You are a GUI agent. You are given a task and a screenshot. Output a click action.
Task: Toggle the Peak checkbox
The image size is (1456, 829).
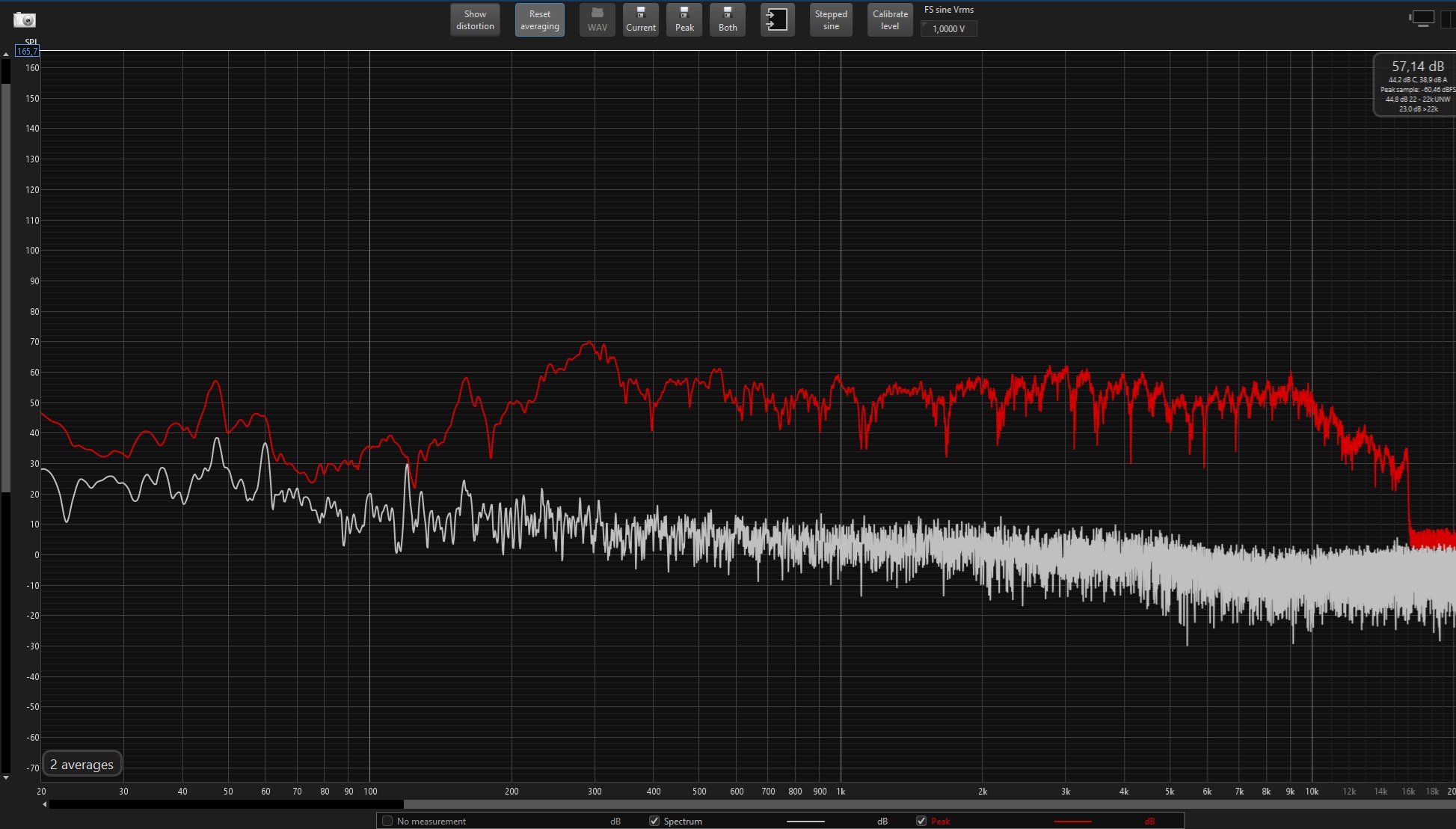[921, 821]
